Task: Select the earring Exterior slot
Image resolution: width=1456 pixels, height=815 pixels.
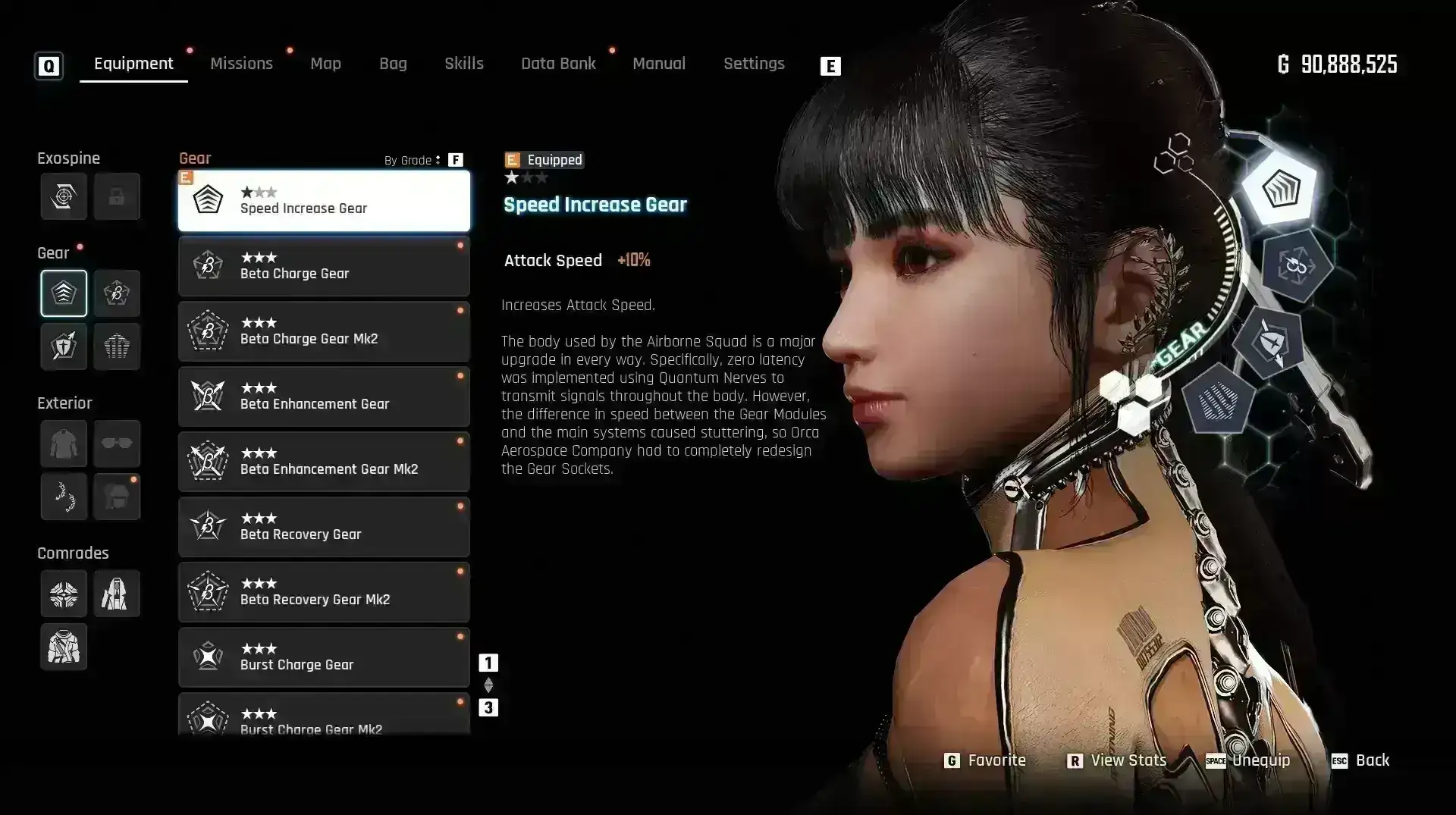Action: (64, 497)
